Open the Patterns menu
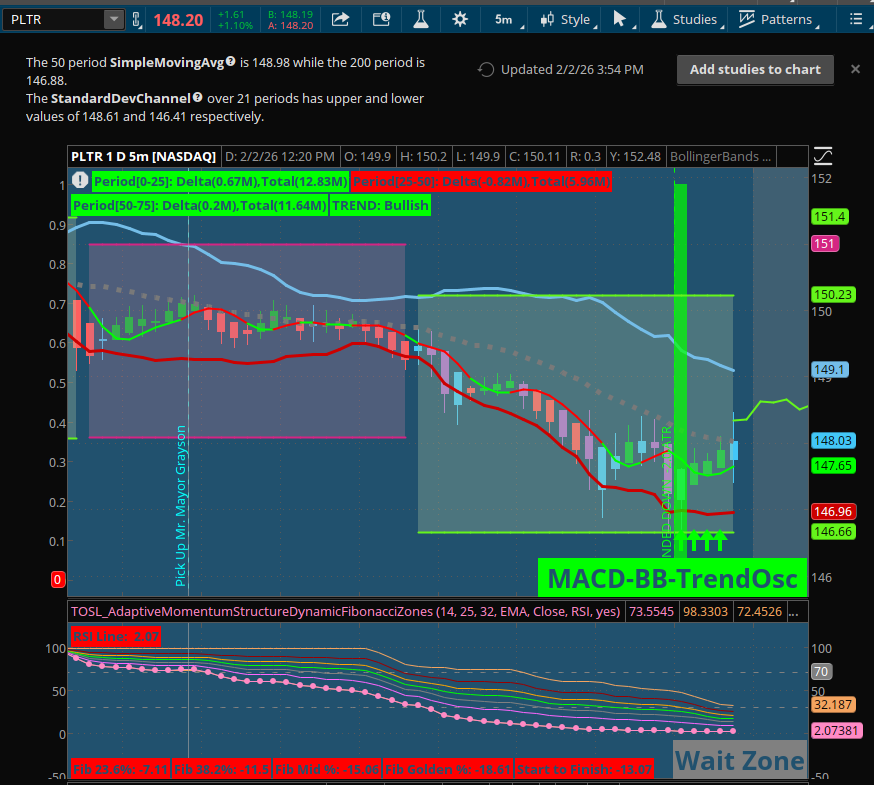The image size is (874, 785). [776, 19]
